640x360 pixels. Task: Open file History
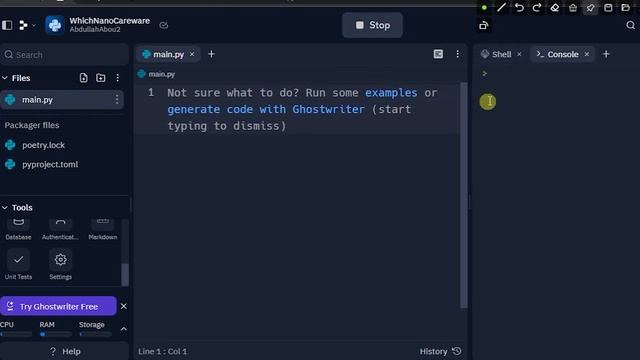point(440,351)
